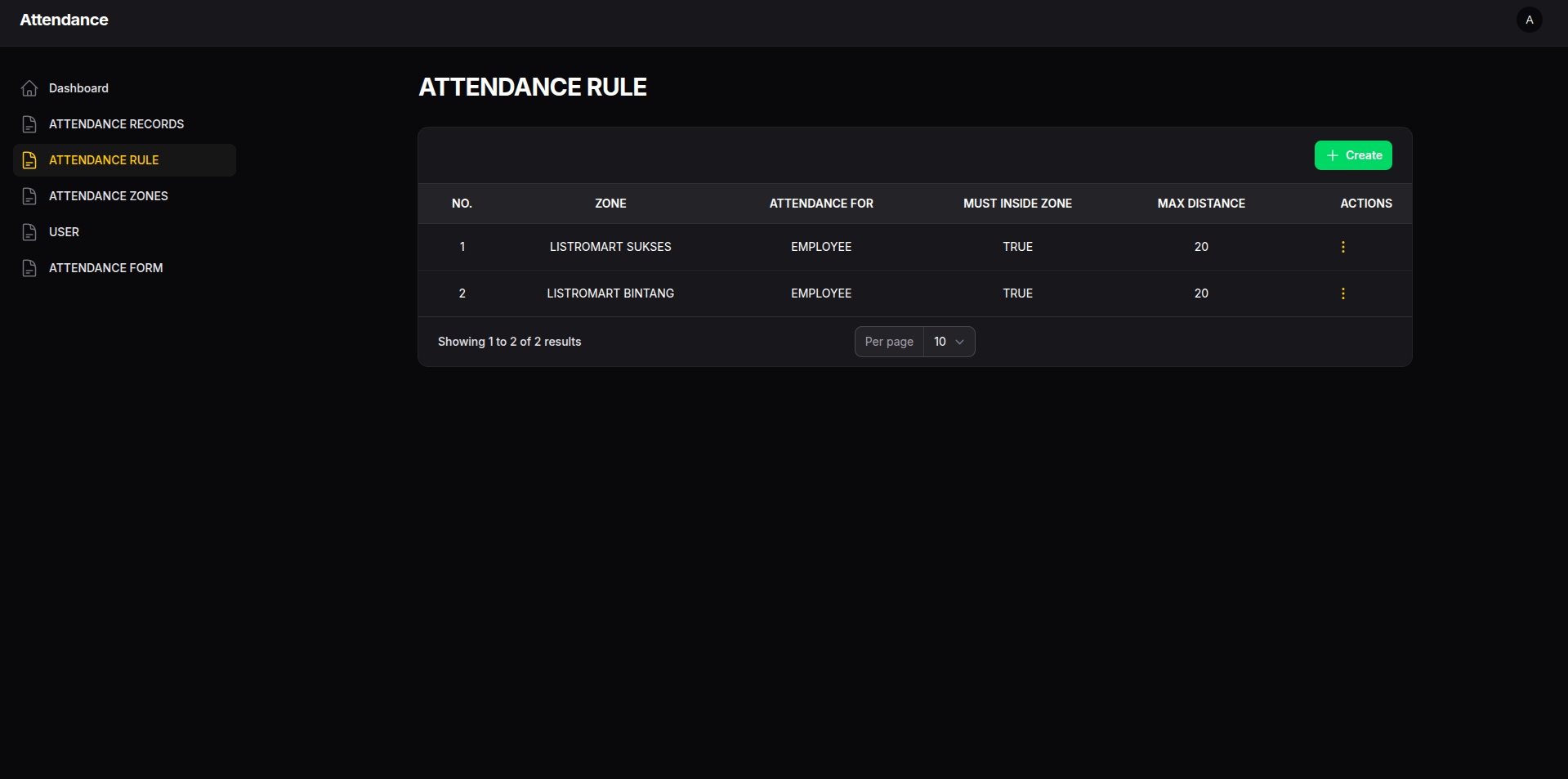
Task: Click the Attendance Form document icon
Action: tap(29, 268)
